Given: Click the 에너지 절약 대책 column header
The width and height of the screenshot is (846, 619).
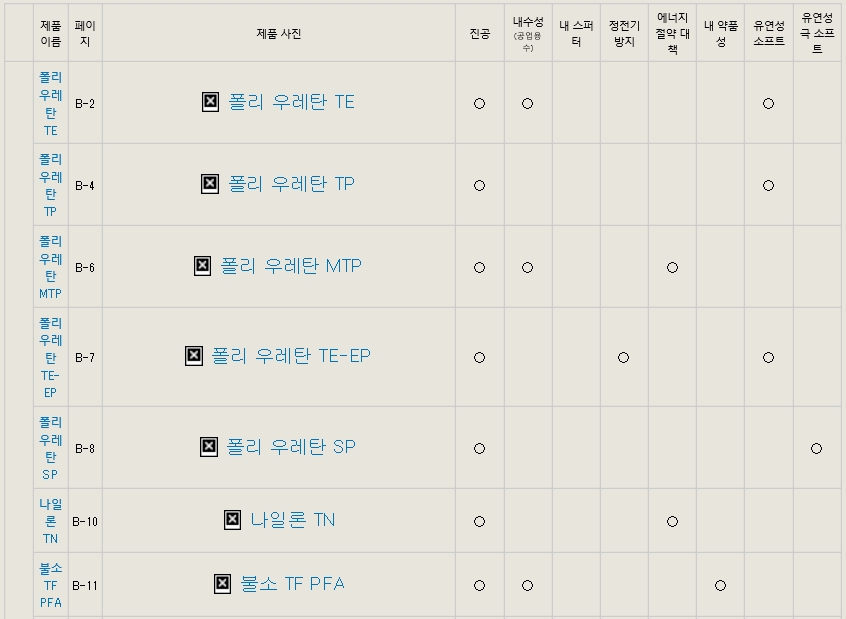Looking at the screenshot, I should pyautogui.click(x=672, y=33).
